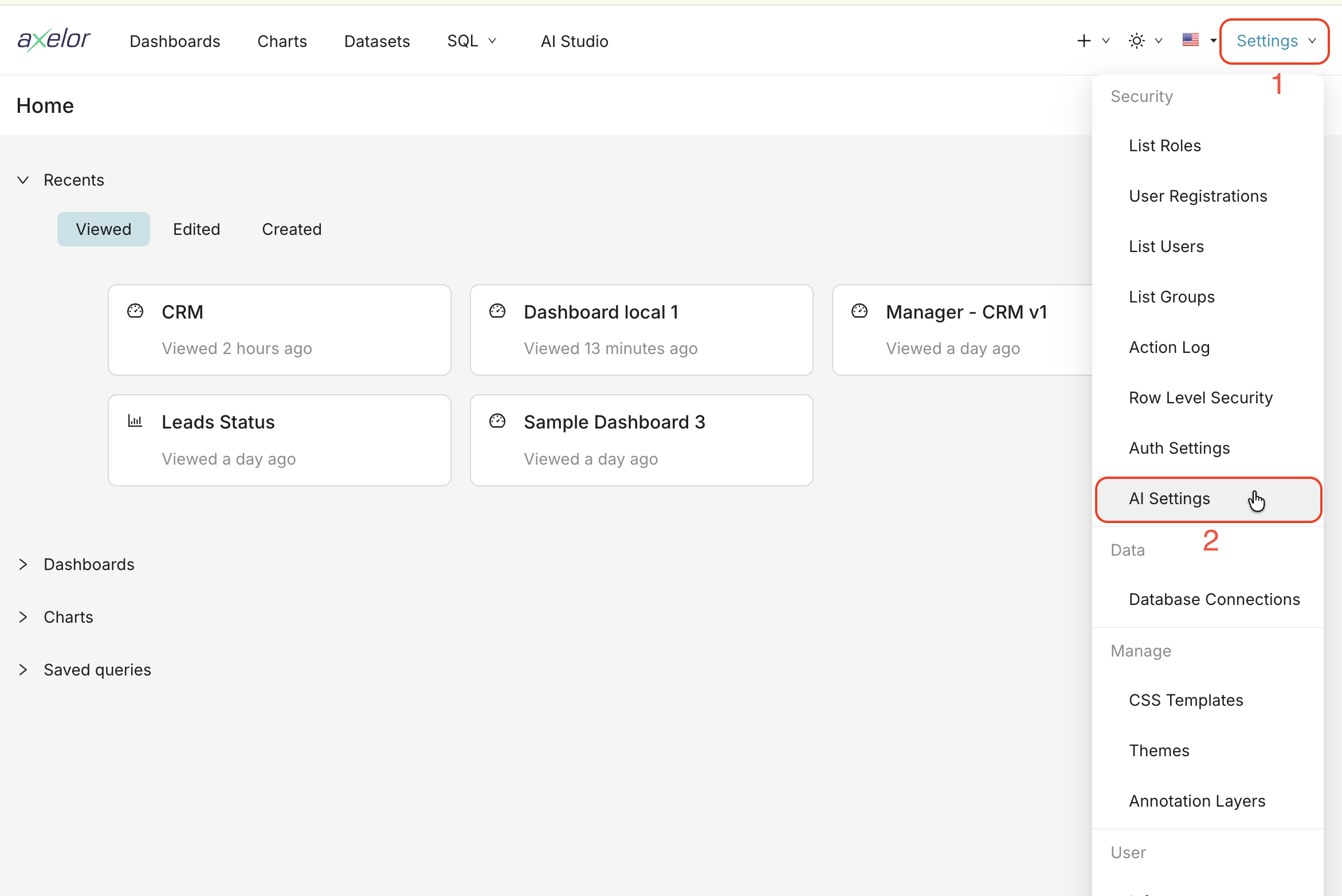The image size is (1342, 896).
Task: Click the 'Viewed 13 minutes ago' text
Action: [611, 348]
